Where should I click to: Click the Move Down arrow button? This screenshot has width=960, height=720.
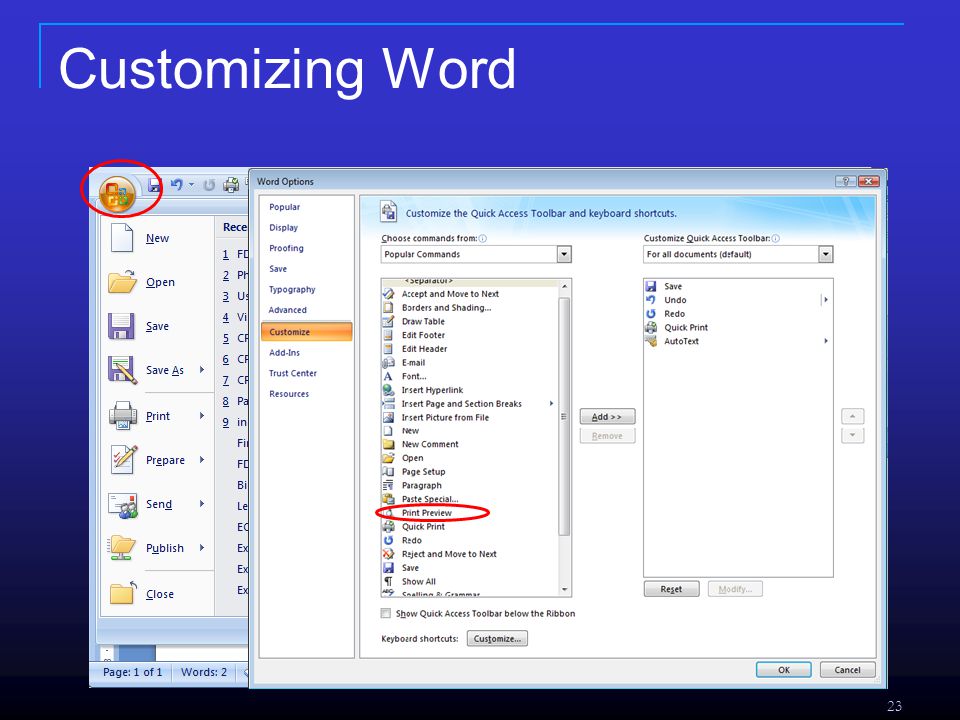tap(852, 436)
